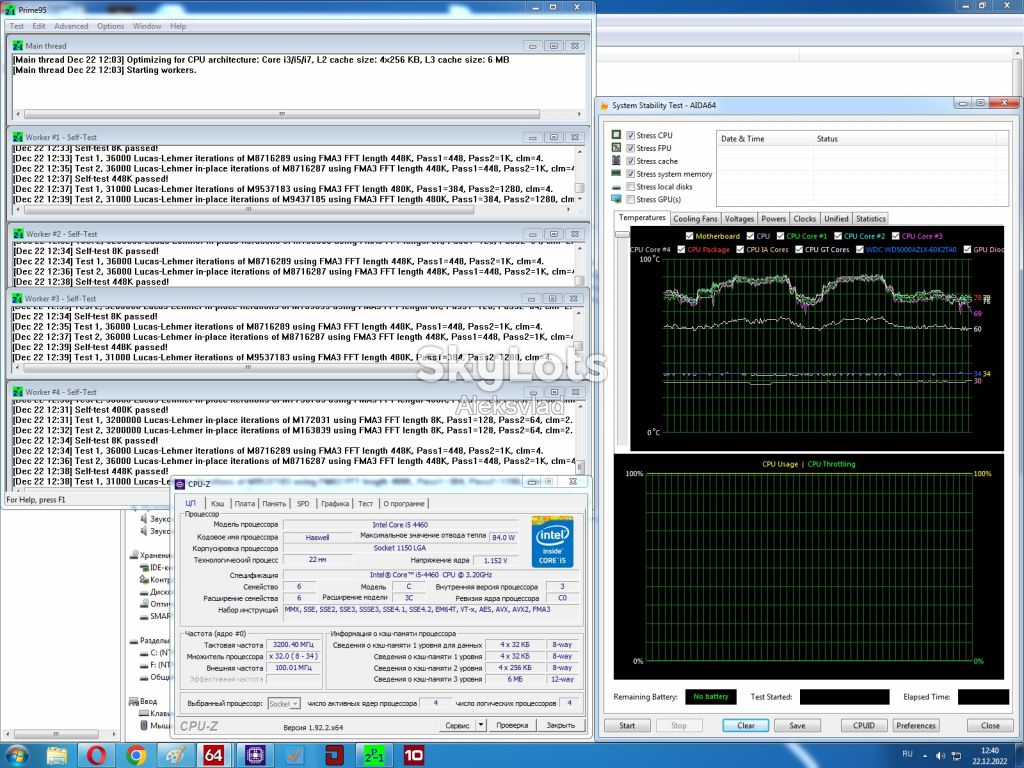Hide the Motherboard temperature line
The height and width of the screenshot is (768, 1024).
(x=690, y=236)
